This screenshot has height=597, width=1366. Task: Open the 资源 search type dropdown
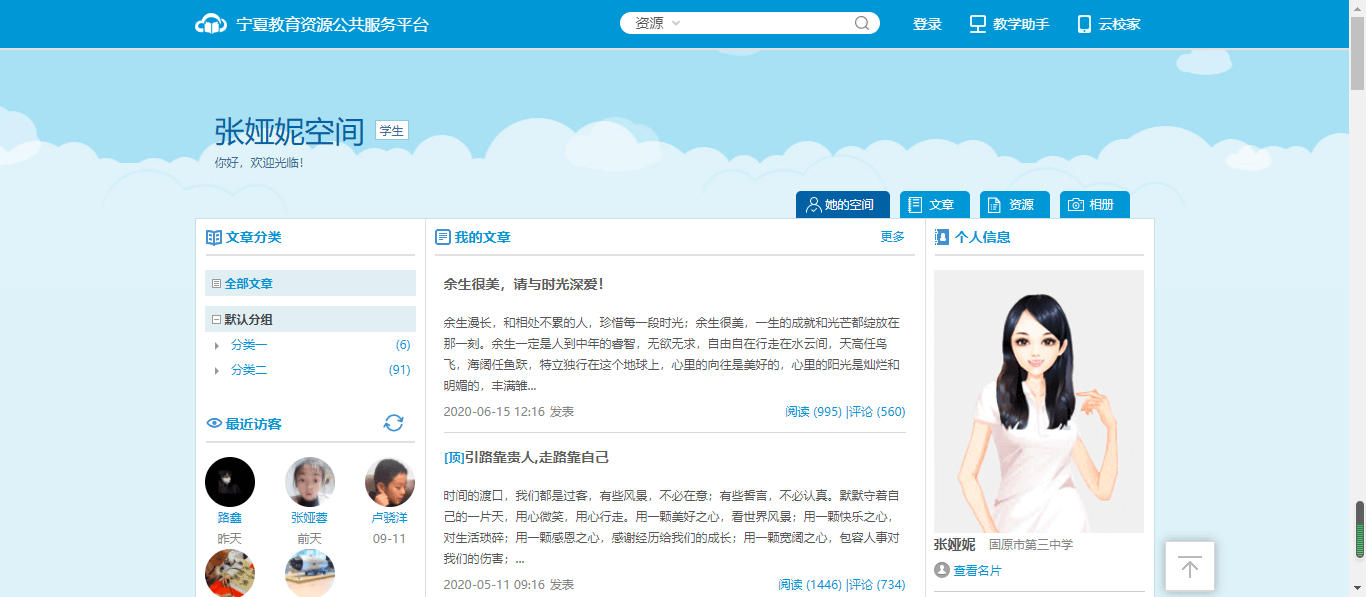pos(657,23)
